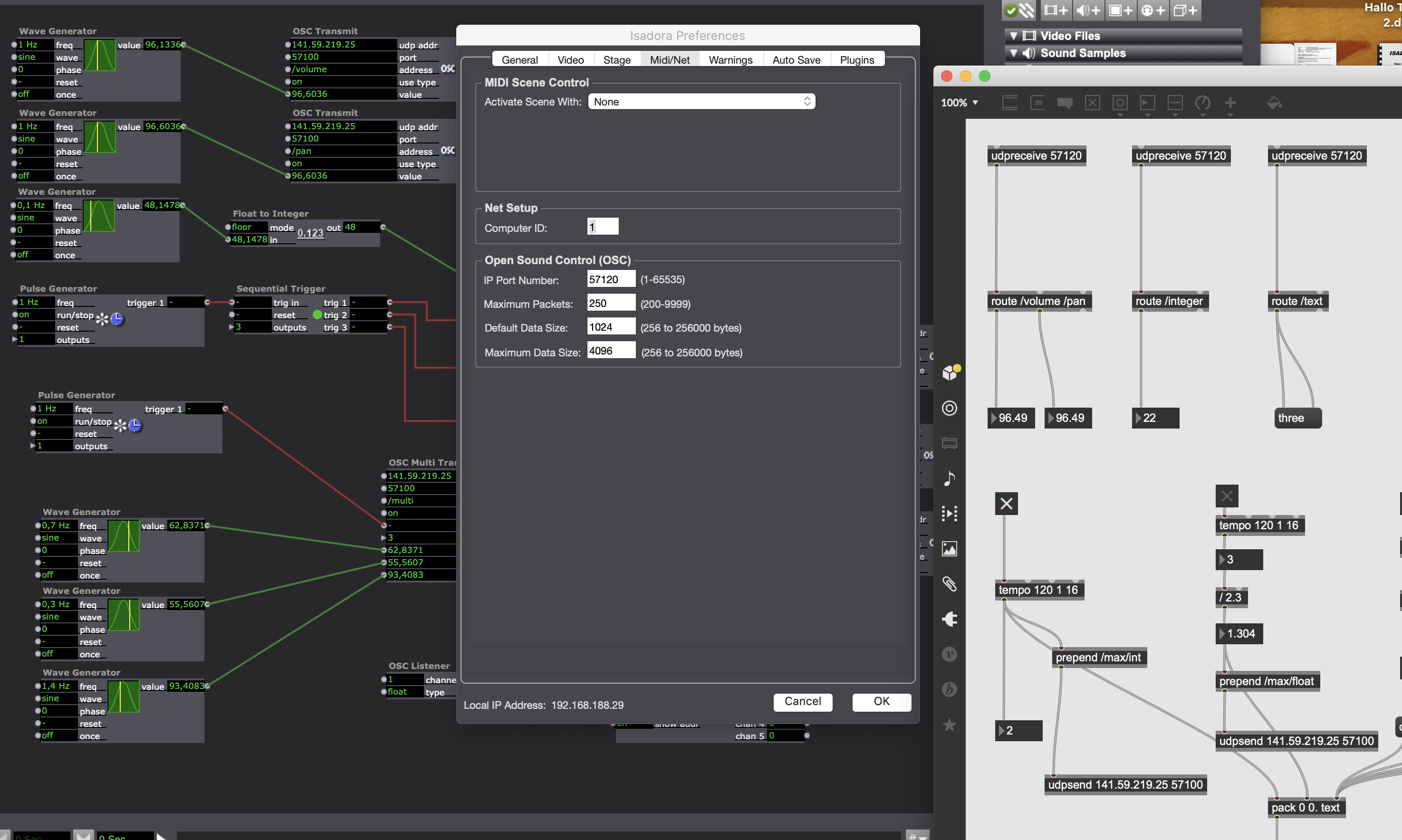The image size is (1402, 840).
Task: Toggle the X toggle above tempo 120 1 16
Action: 1006,503
